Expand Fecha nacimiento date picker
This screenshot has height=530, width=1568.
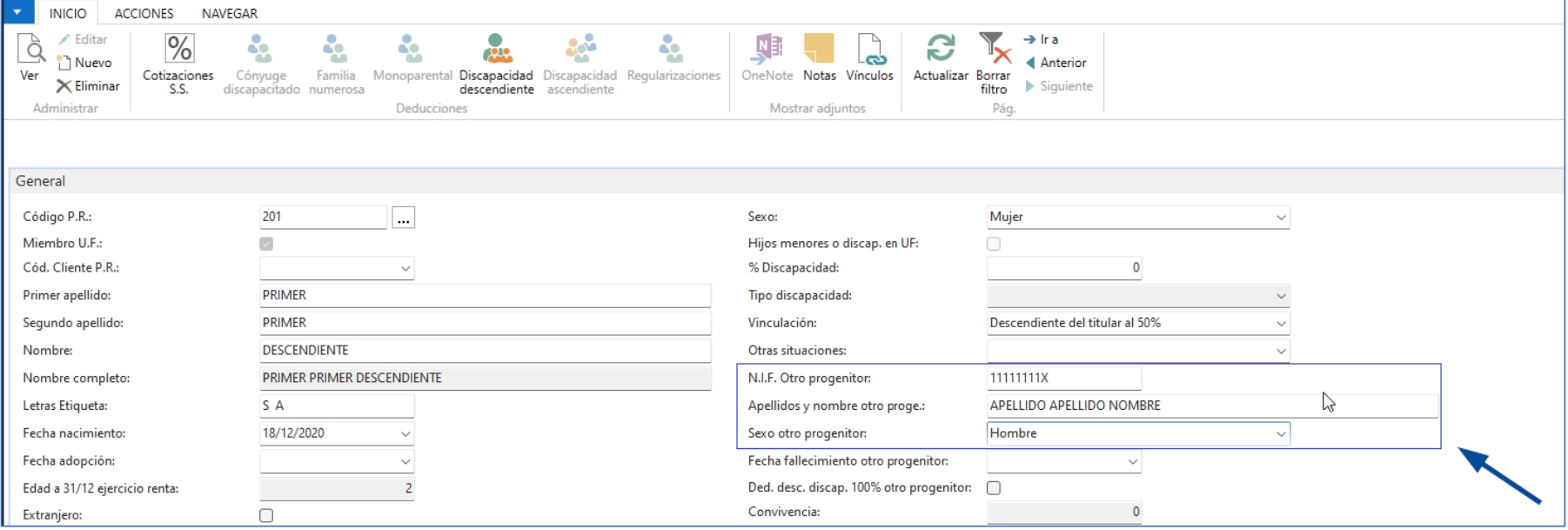click(x=405, y=433)
